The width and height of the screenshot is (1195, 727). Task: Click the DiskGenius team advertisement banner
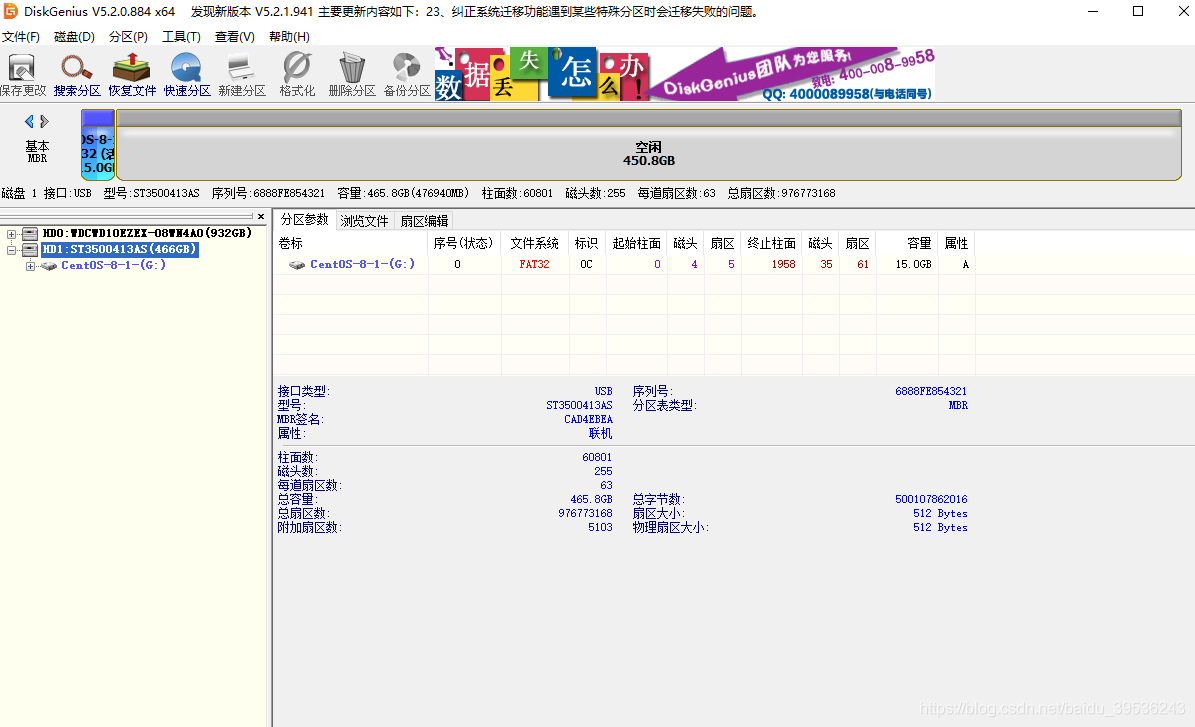793,75
